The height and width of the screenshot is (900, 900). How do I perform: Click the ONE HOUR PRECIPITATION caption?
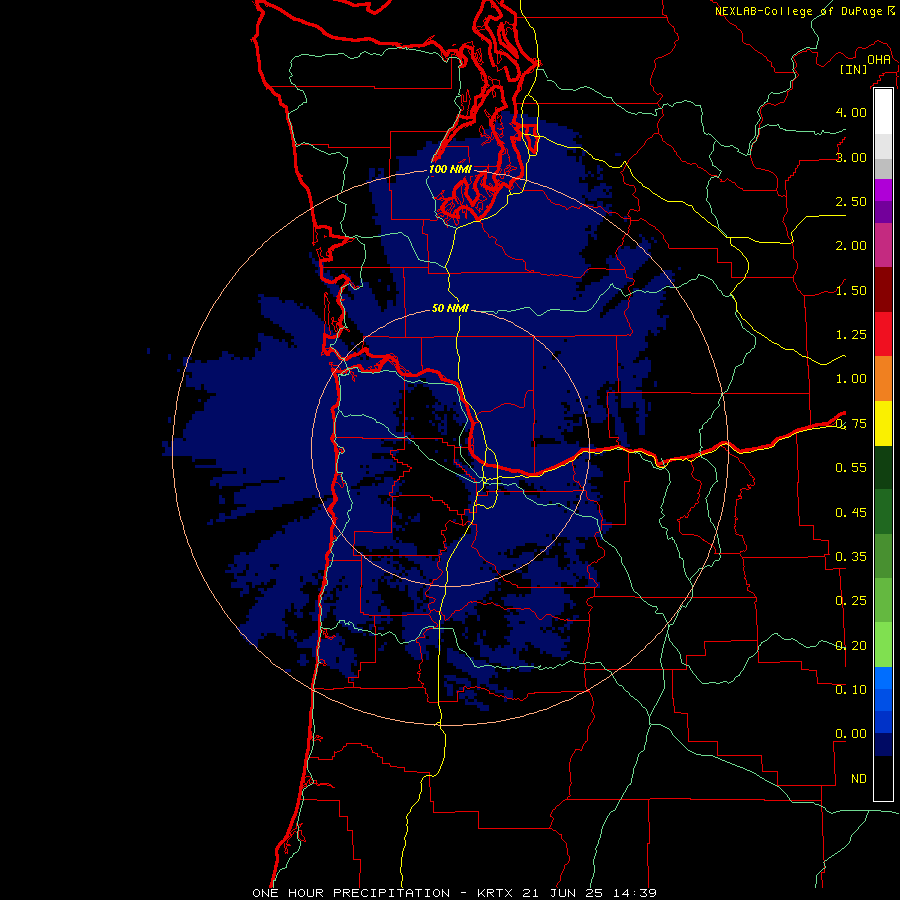click(351, 893)
